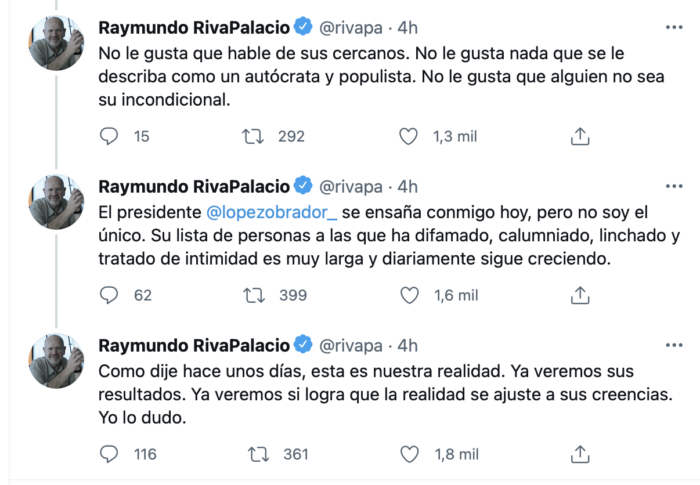
Task: Like the tweet with 1,8 mil likes
Action: 408,454
